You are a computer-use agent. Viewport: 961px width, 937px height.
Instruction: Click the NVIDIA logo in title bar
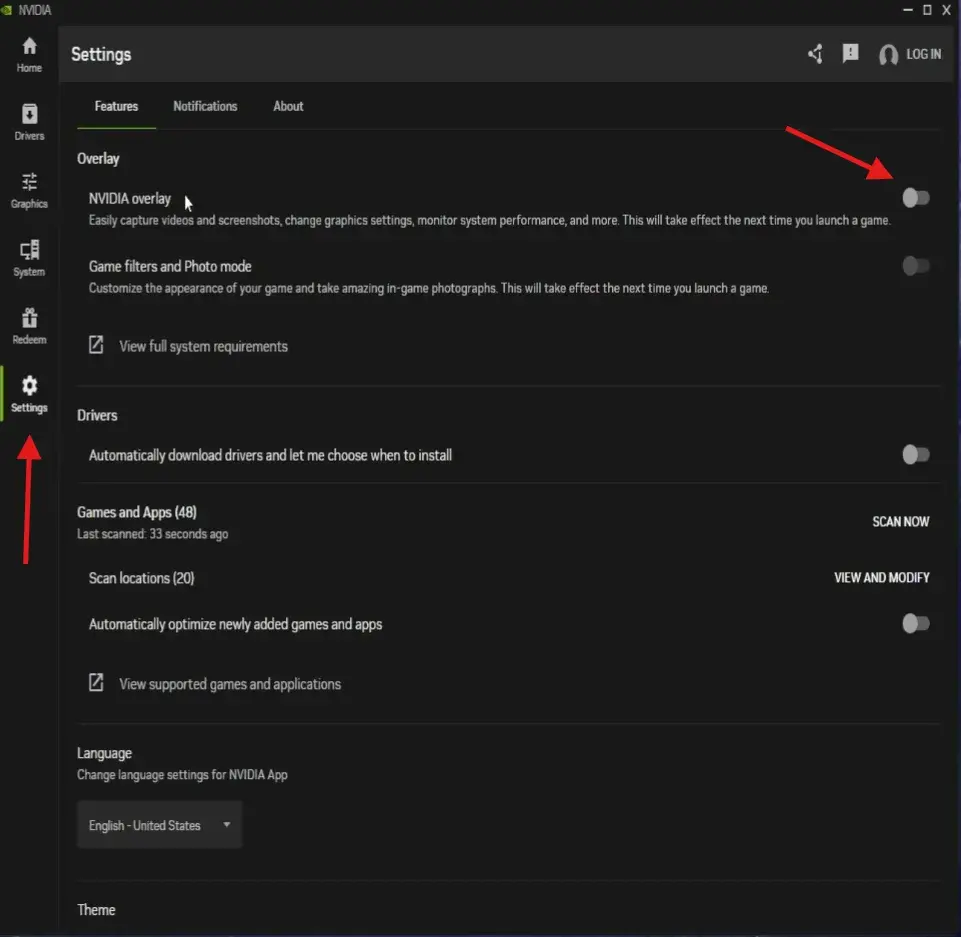[10, 9]
